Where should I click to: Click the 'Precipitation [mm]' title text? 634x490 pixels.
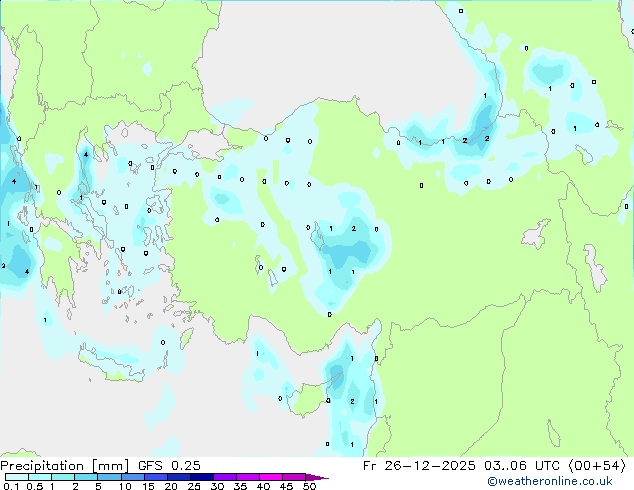[65, 466]
